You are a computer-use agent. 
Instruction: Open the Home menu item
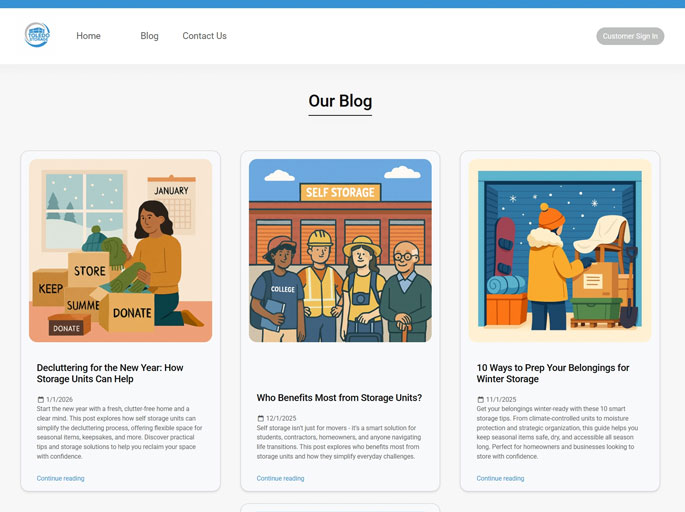click(x=88, y=36)
